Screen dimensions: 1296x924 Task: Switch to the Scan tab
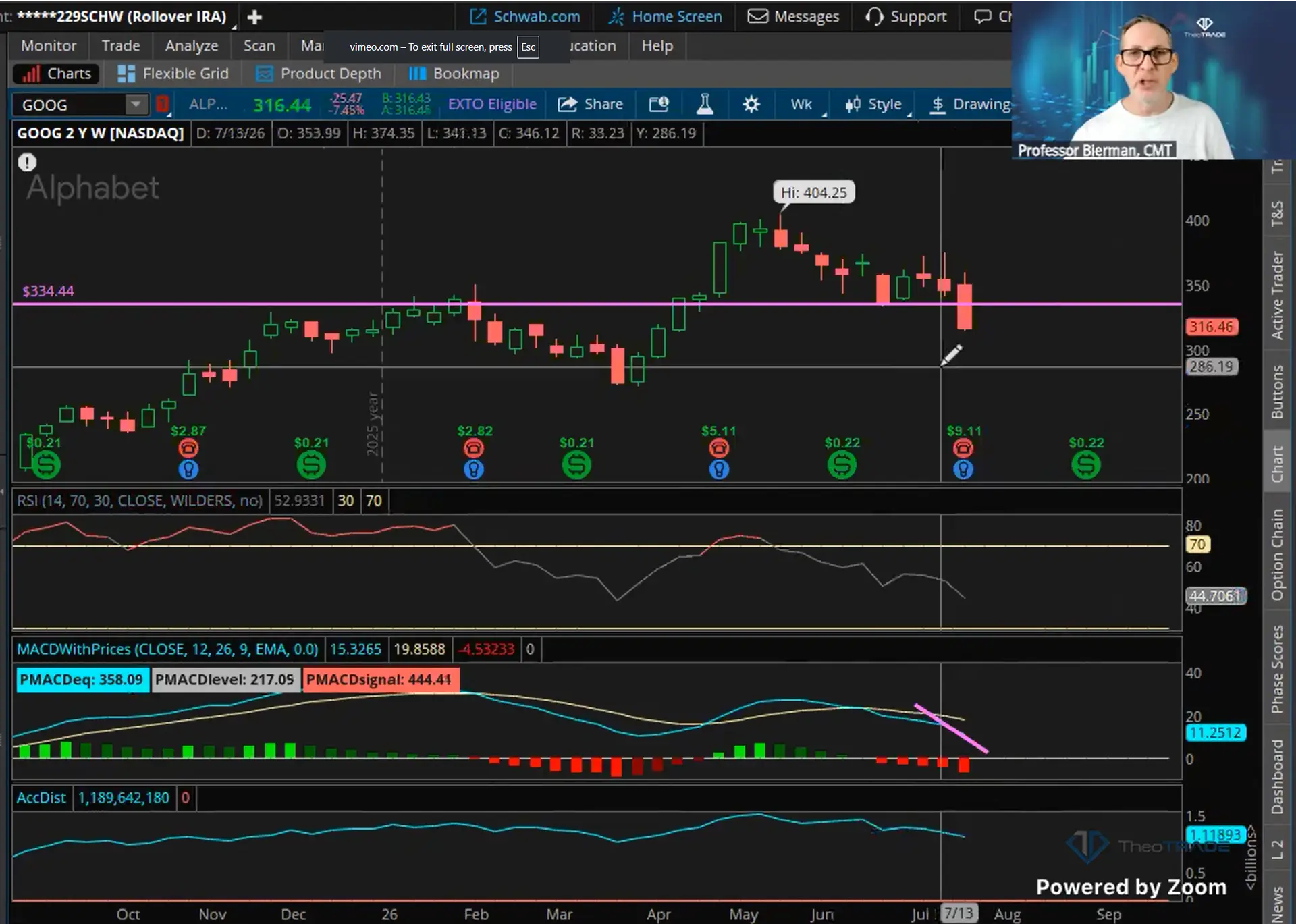pyautogui.click(x=259, y=46)
